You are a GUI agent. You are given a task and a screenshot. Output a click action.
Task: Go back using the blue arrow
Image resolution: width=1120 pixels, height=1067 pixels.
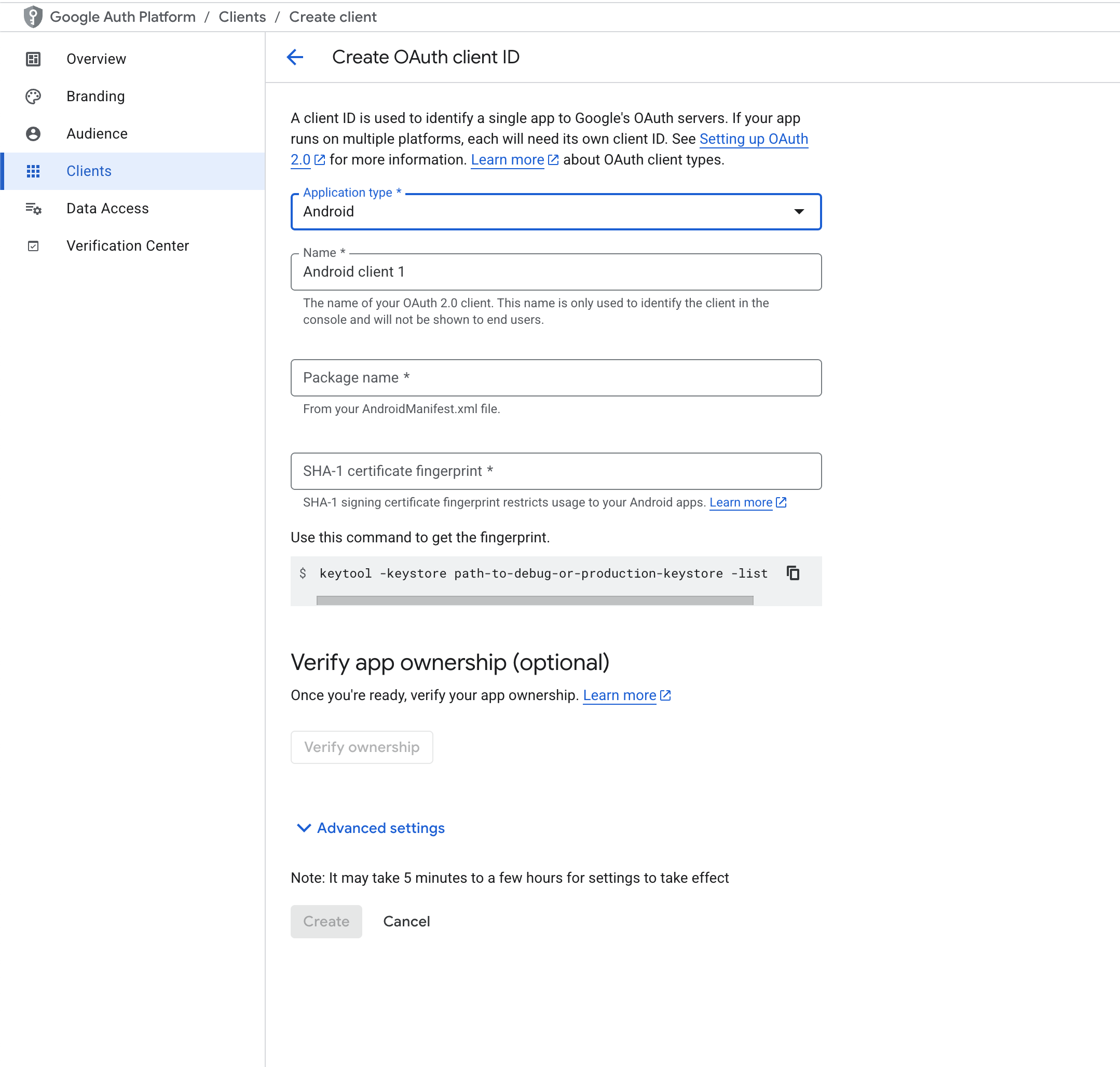[x=295, y=58]
